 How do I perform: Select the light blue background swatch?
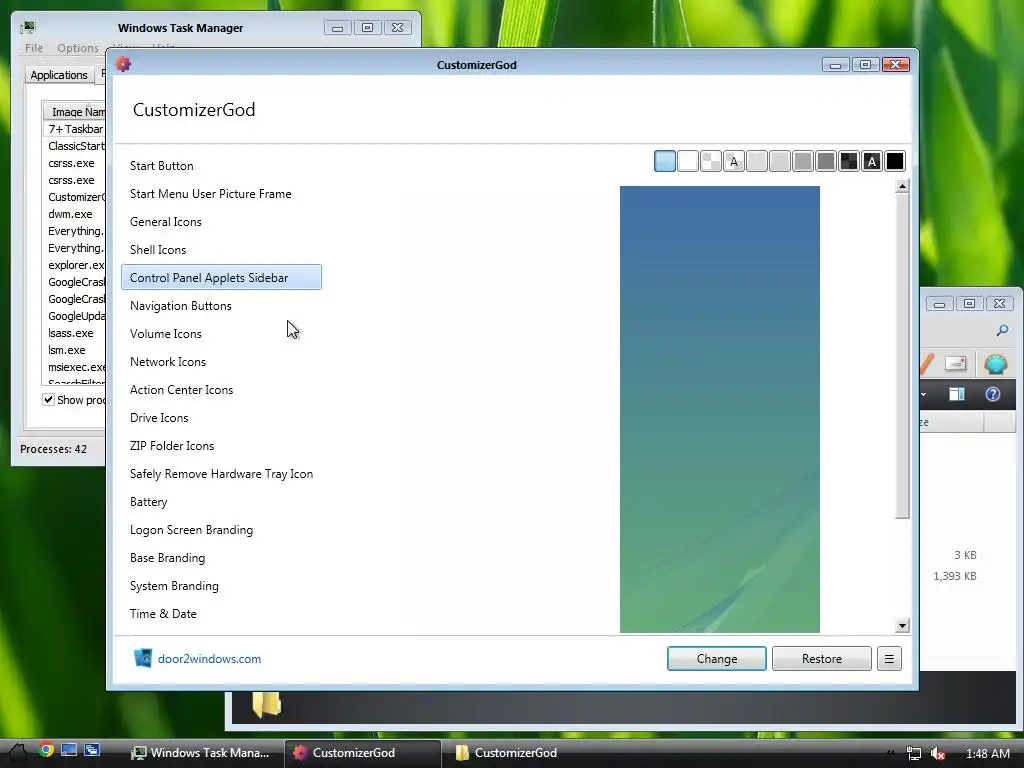(665, 161)
